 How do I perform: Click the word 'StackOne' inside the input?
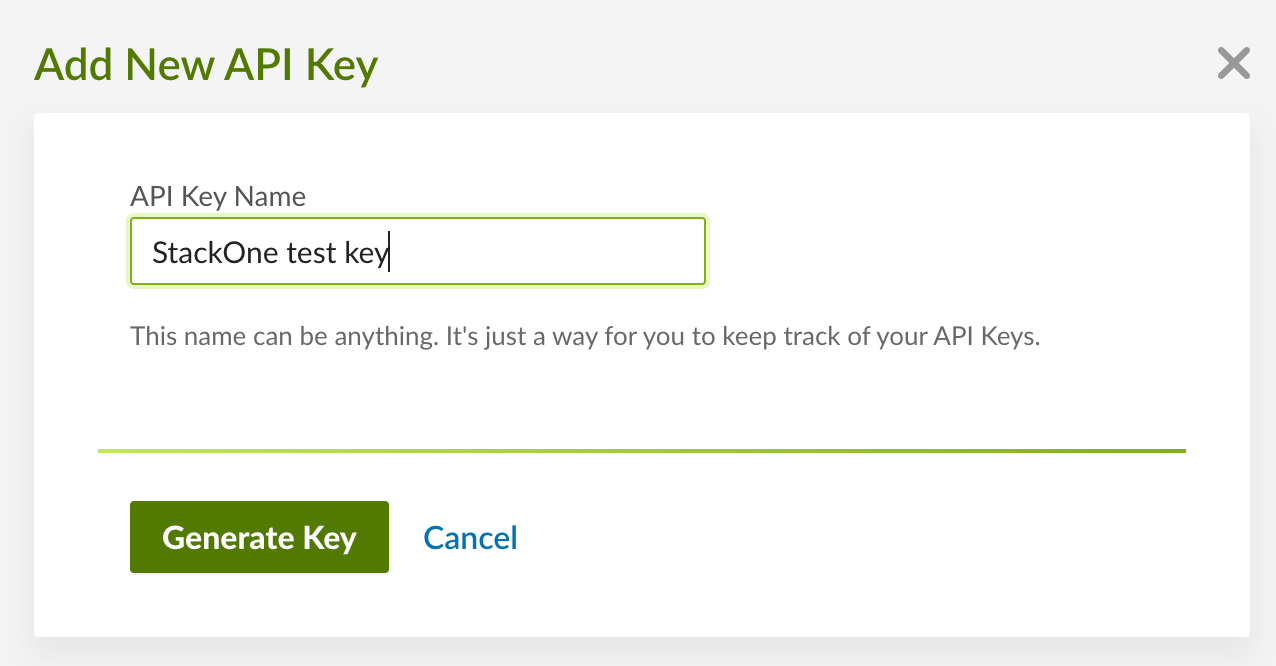click(215, 253)
